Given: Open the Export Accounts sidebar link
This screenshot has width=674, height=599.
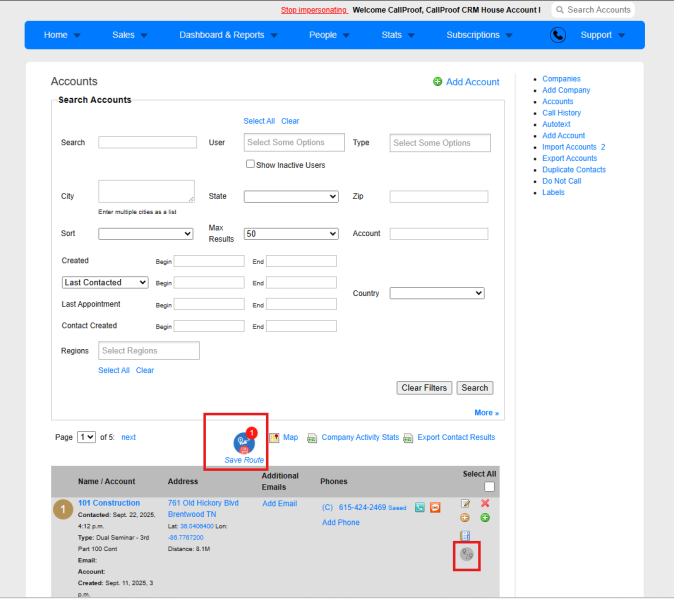Looking at the screenshot, I should (x=570, y=158).
